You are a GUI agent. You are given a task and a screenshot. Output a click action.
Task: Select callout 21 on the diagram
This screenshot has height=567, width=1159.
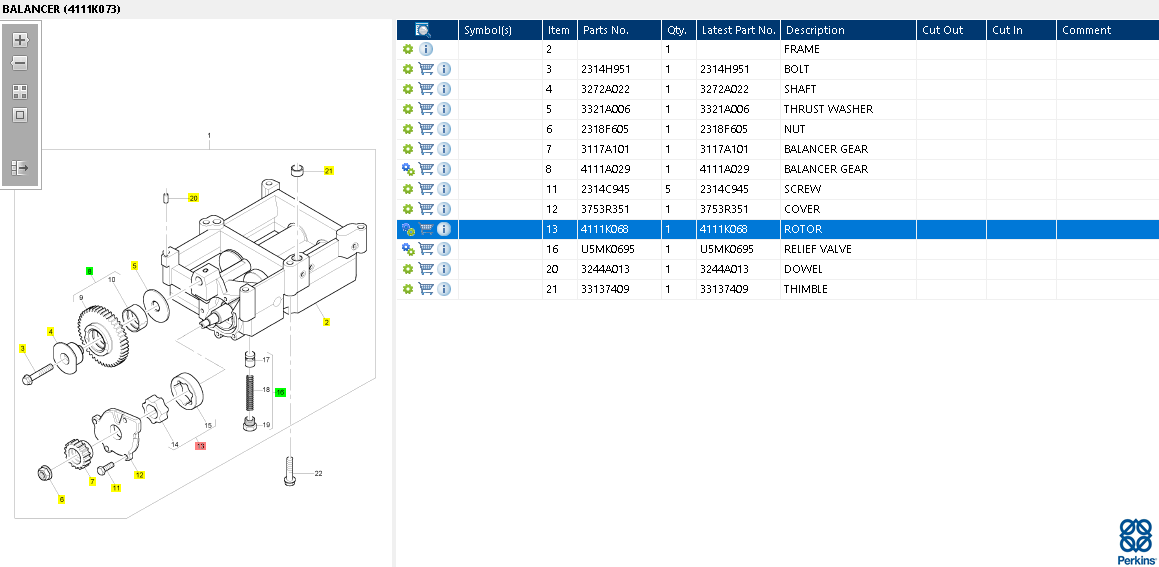(328, 171)
